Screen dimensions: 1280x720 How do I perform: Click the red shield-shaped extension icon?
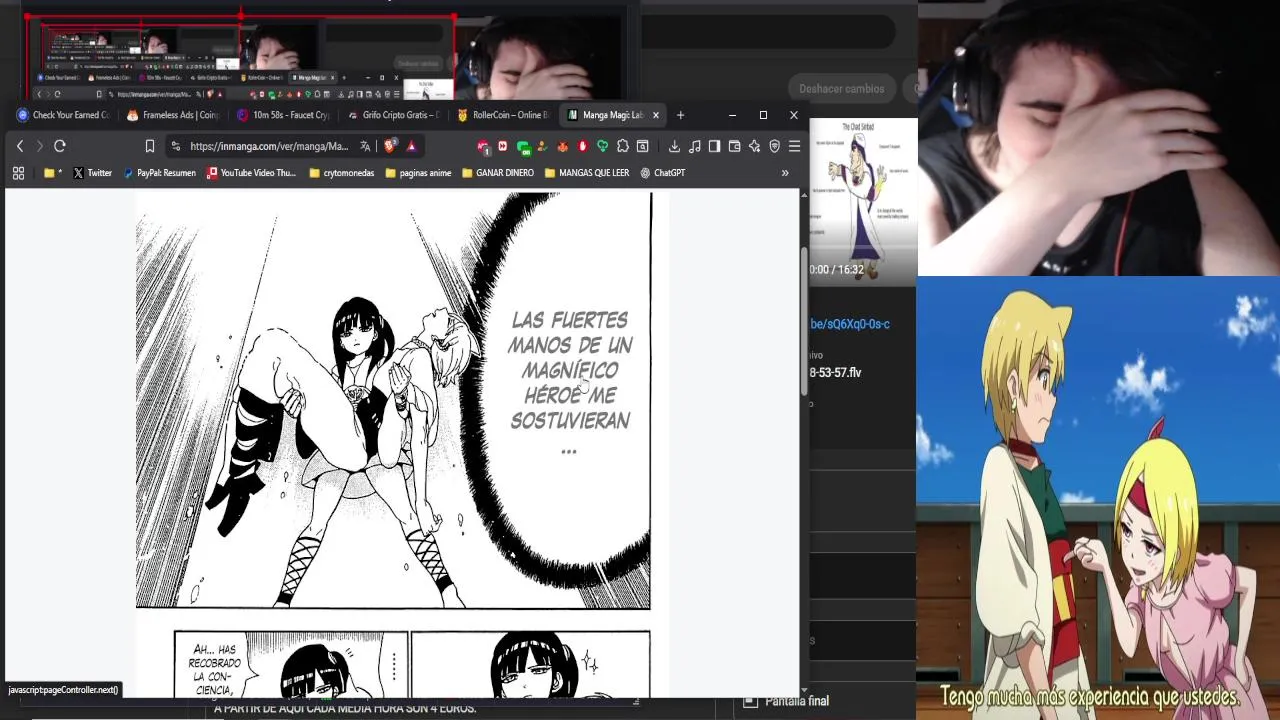pyautogui.click(x=583, y=146)
